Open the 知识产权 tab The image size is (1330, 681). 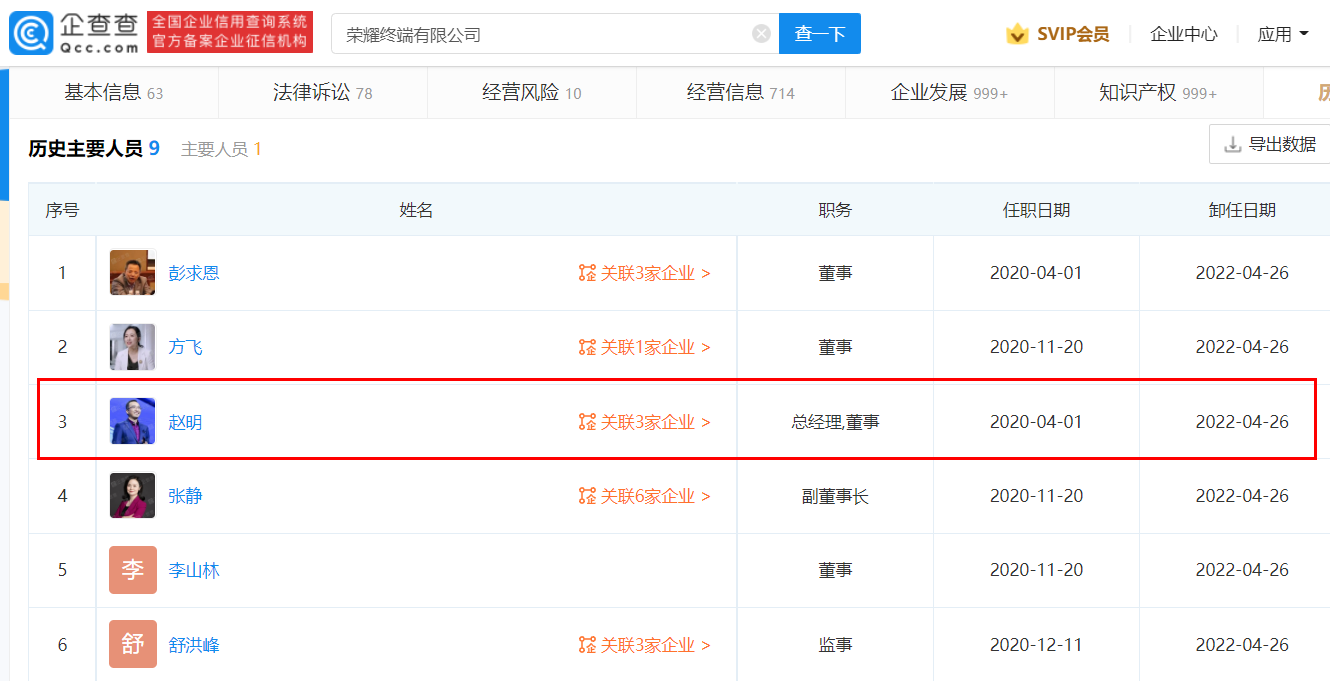coord(1157,93)
